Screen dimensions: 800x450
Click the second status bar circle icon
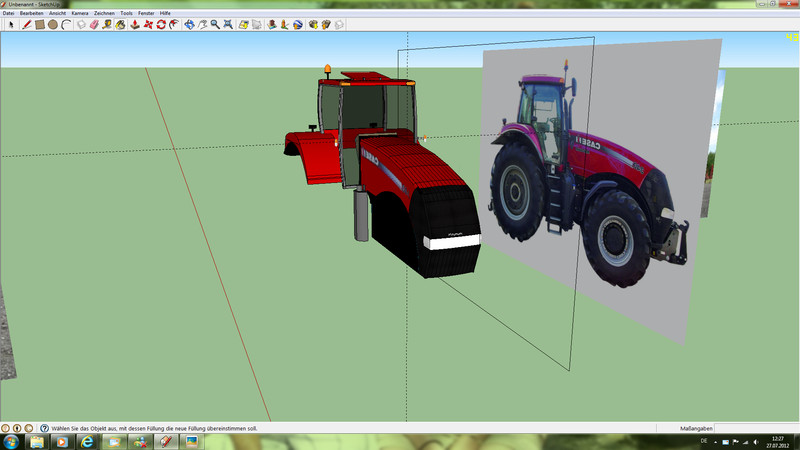tap(17, 428)
